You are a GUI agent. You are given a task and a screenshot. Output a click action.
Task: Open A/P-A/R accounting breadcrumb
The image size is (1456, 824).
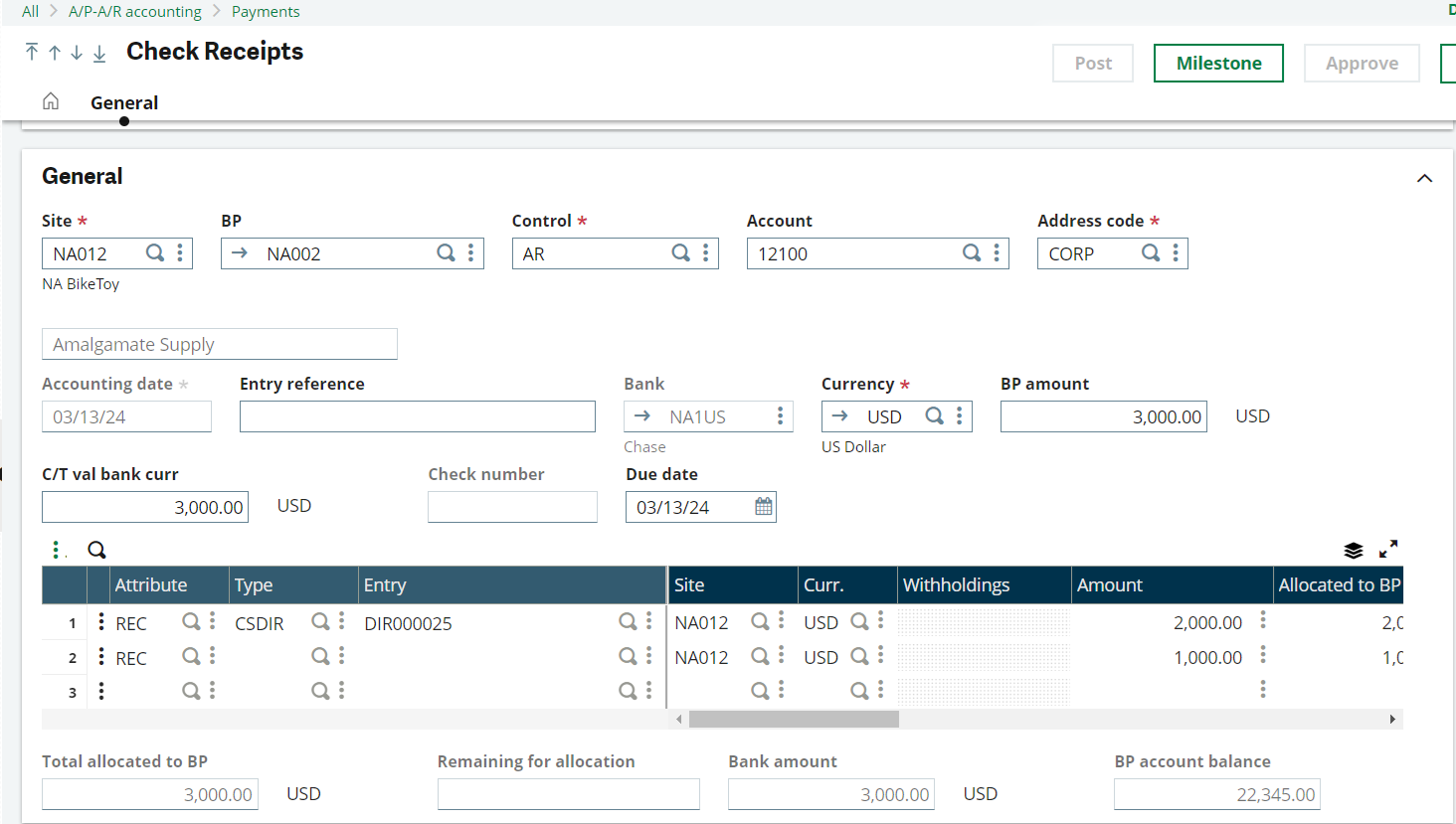(x=135, y=11)
